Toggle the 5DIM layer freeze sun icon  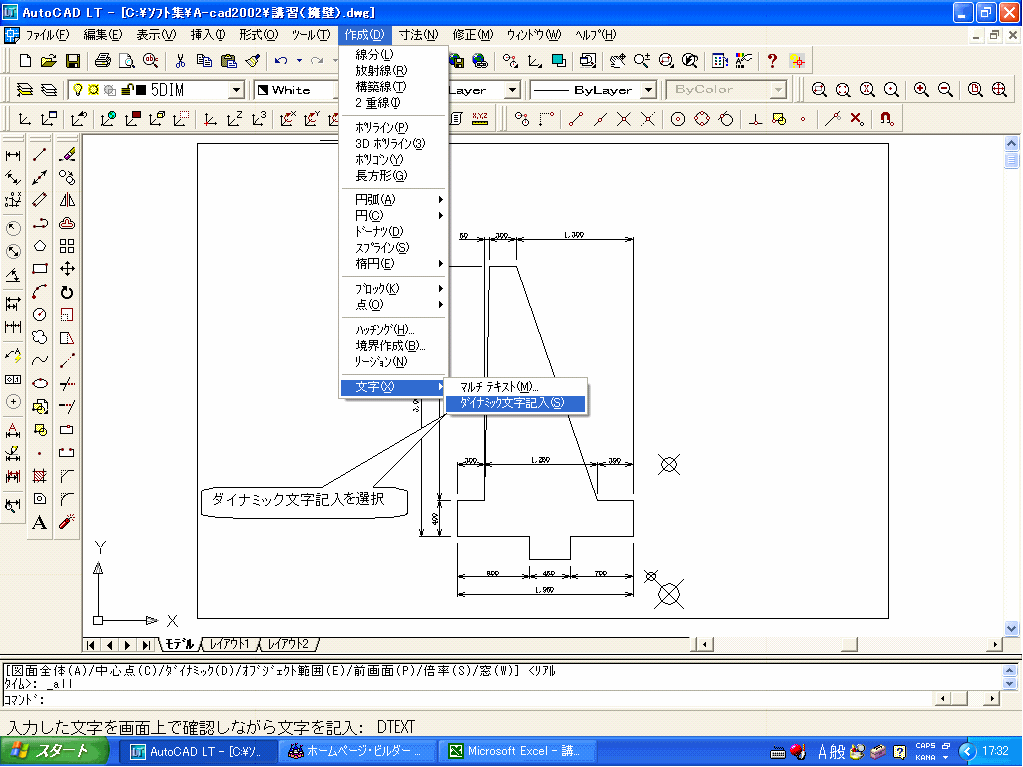94,89
